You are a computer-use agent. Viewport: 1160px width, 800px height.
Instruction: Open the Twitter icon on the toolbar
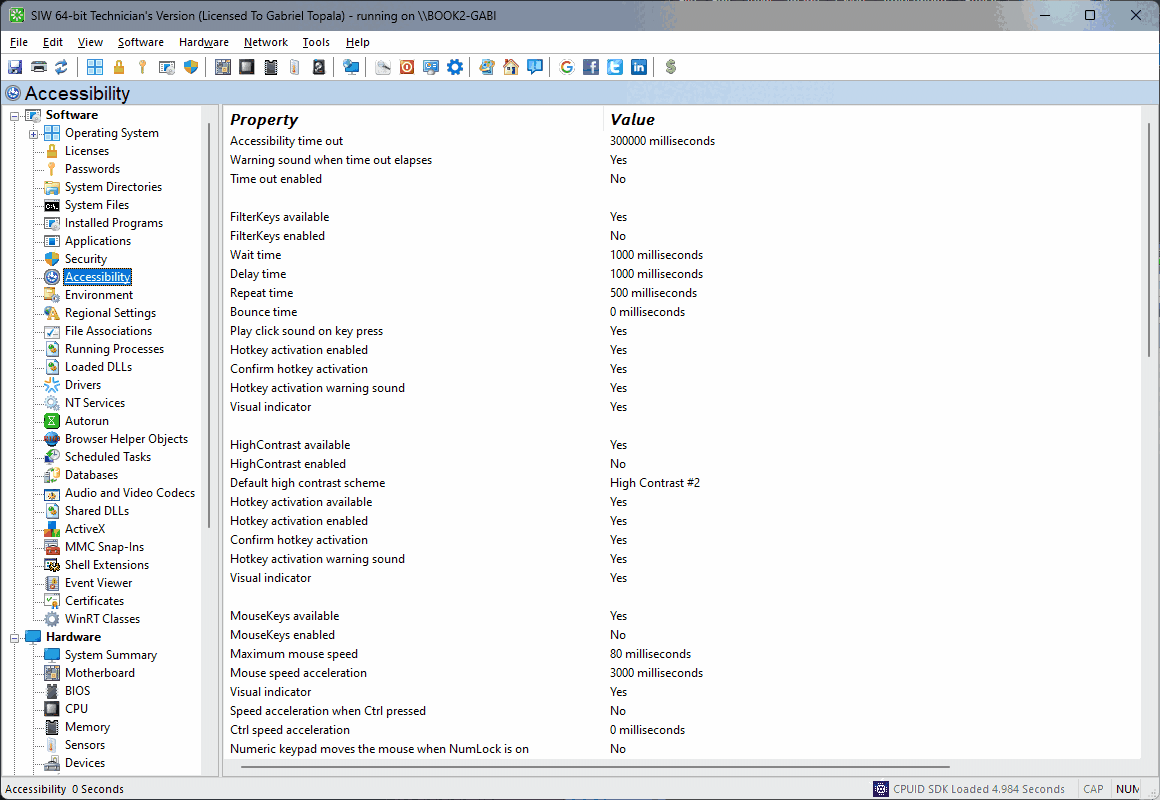[614, 66]
